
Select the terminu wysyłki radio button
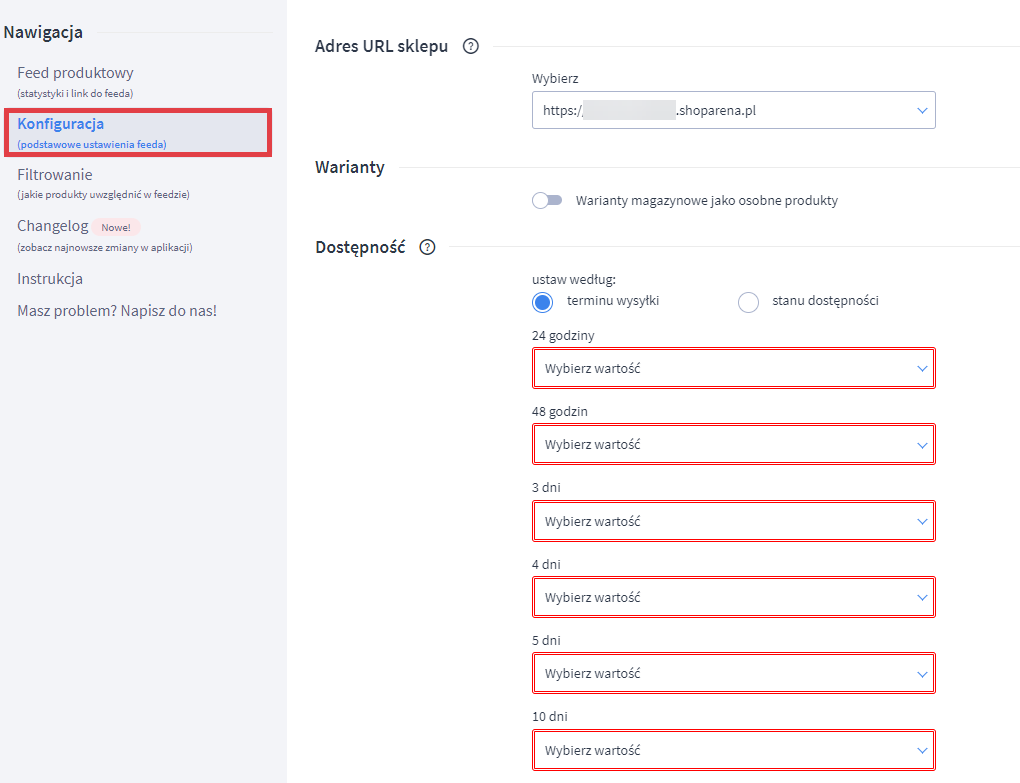pyautogui.click(x=543, y=302)
